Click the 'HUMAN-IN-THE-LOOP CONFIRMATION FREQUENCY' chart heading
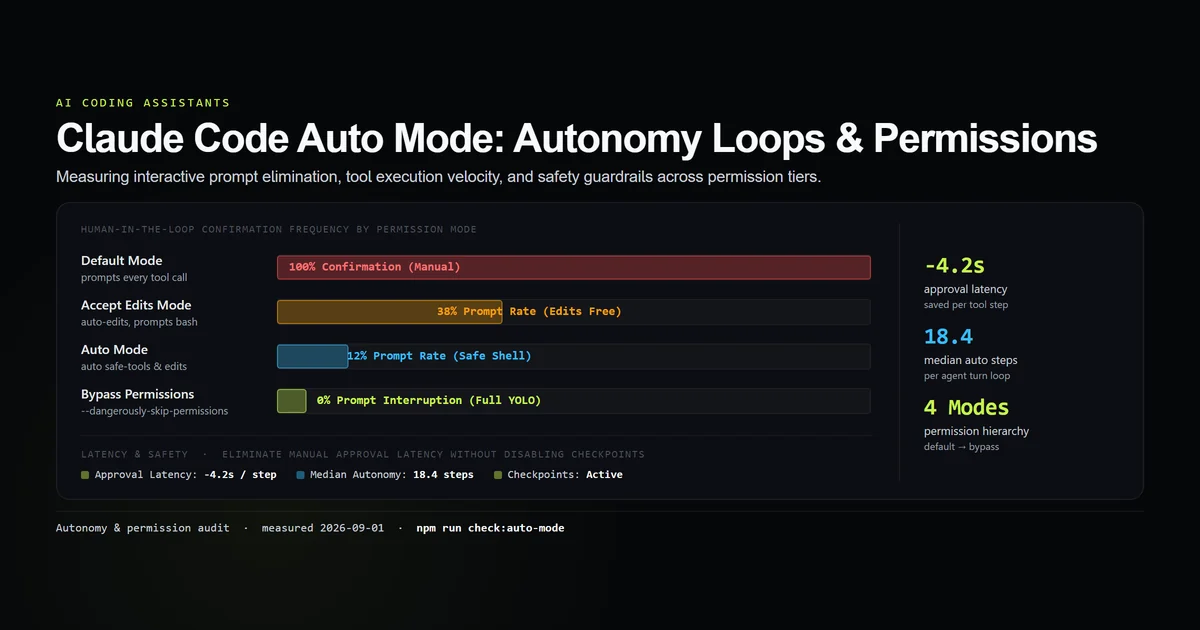Screen dimensions: 1200x630 pos(279,230)
